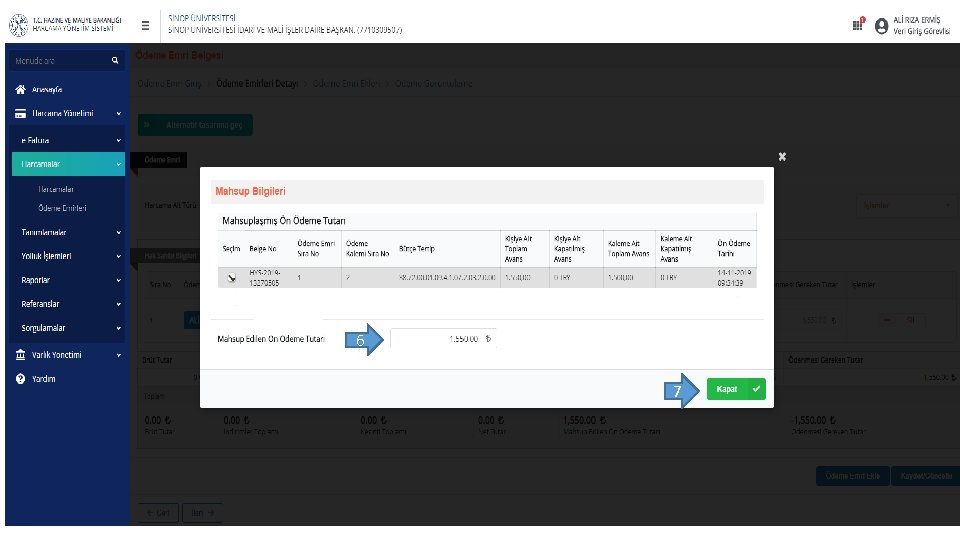The image size is (960, 540).
Task: Open the notifications icon with red badge
Action: [x=858, y=24]
